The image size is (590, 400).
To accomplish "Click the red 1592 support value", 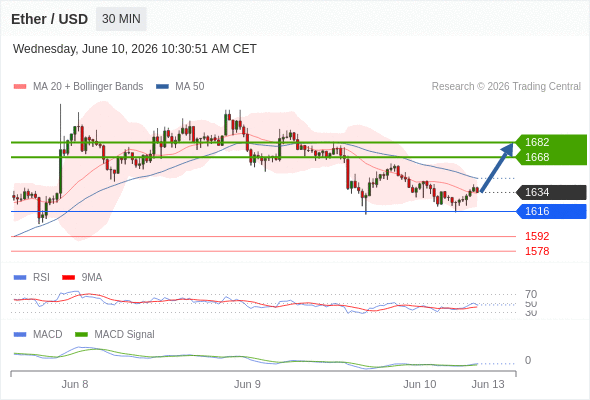I will [537, 236].
